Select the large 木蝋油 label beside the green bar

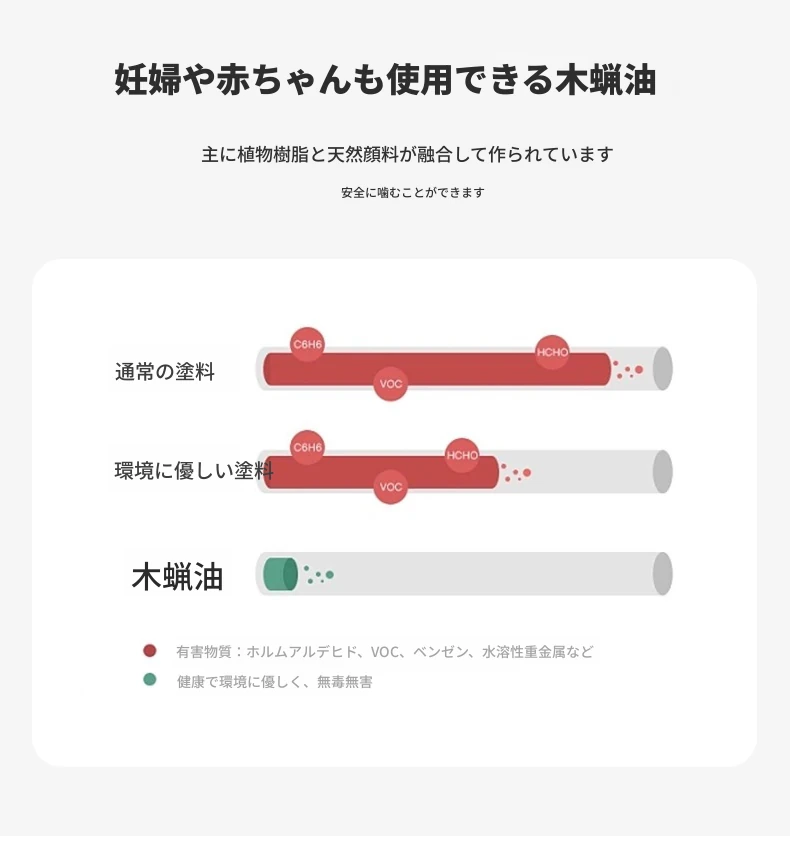tap(178, 577)
